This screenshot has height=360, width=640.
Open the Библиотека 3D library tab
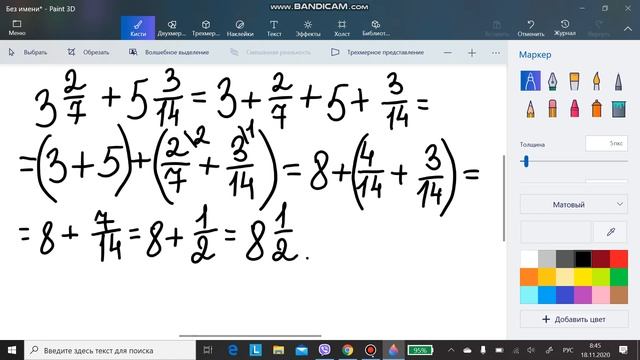(376, 28)
